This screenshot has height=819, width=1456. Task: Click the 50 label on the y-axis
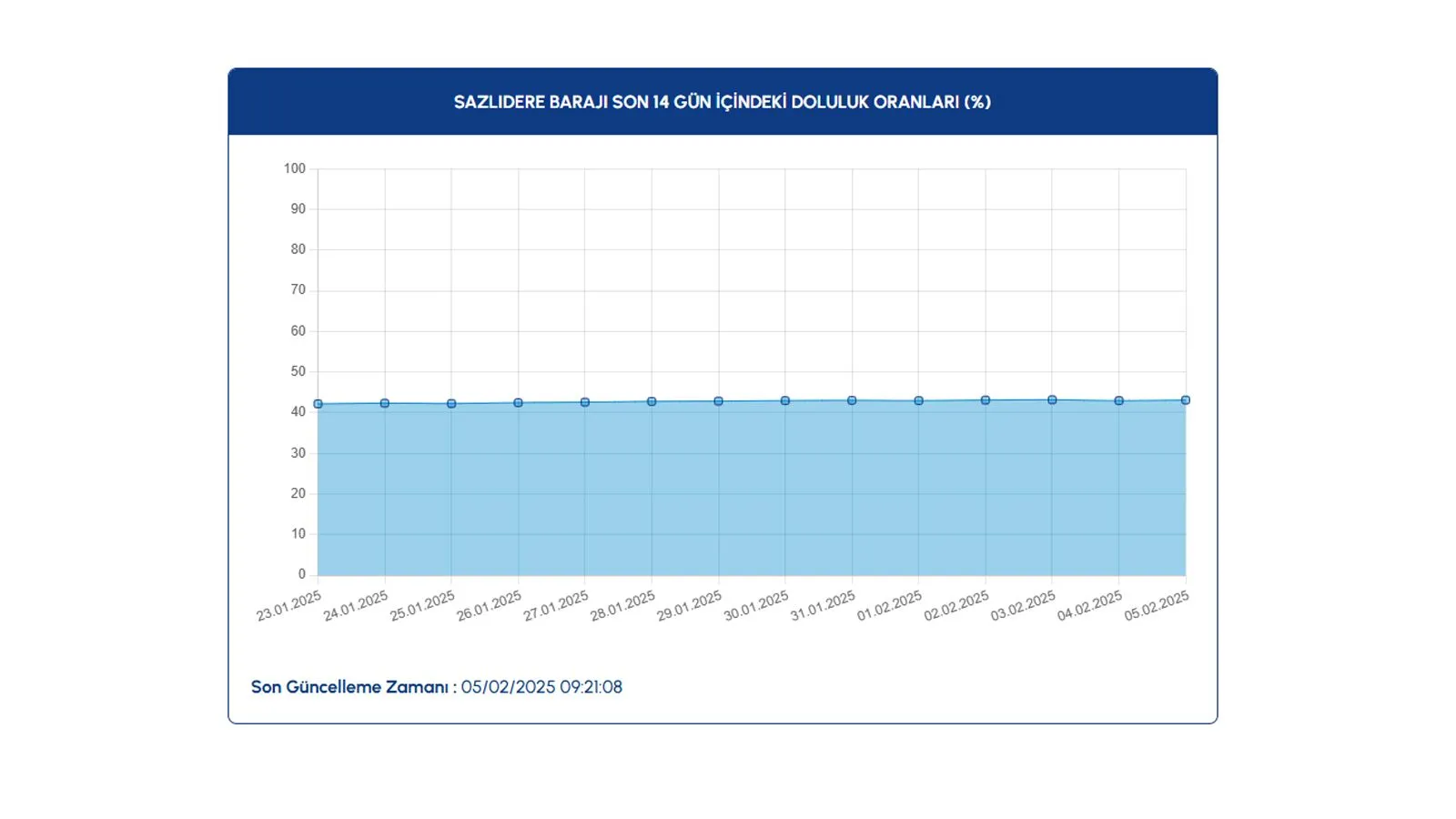298,371
